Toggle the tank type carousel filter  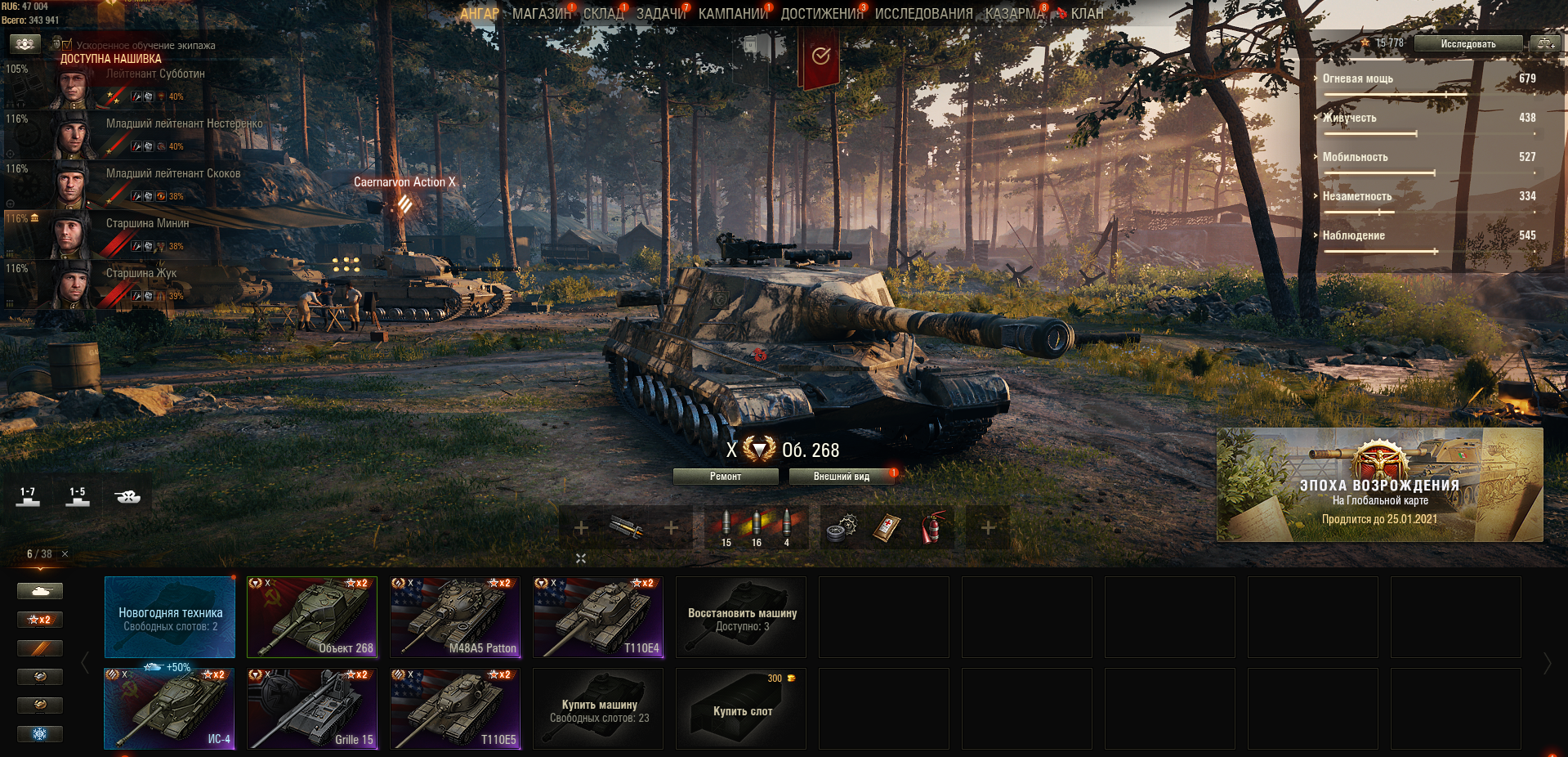point(40,591)
